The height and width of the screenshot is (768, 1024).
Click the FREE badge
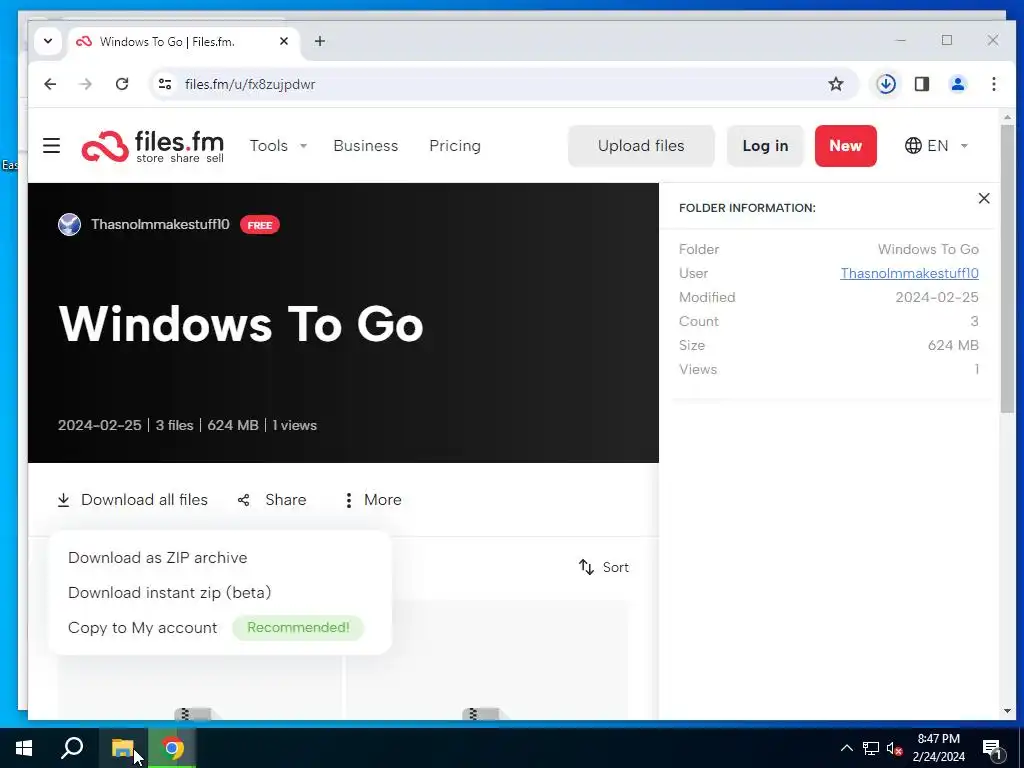click(x=260, y=225)
